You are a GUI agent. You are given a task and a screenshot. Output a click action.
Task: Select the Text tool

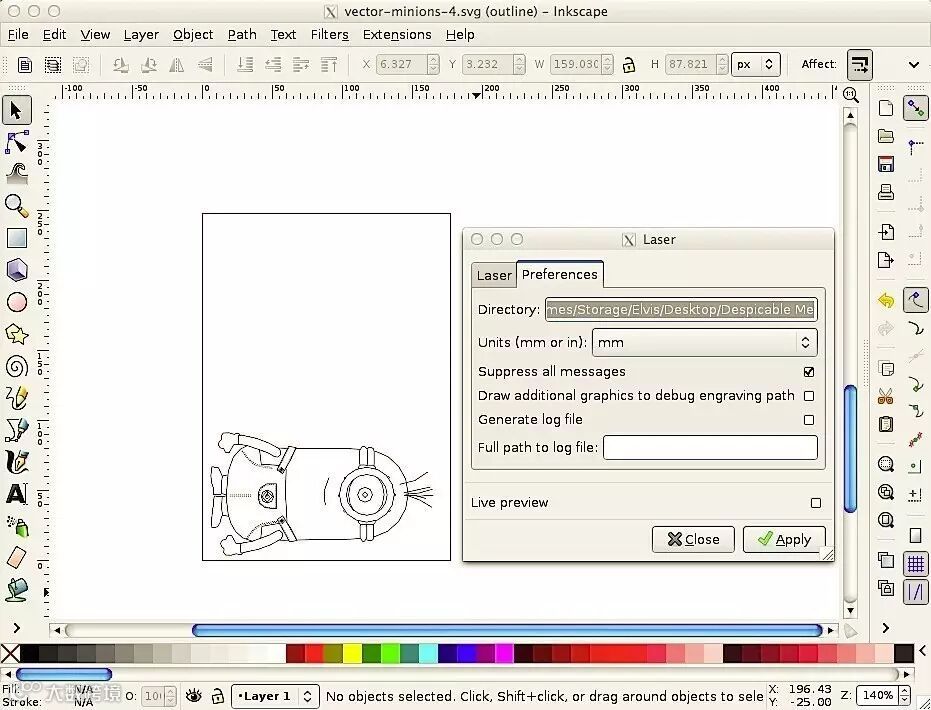tap(17, 493)
